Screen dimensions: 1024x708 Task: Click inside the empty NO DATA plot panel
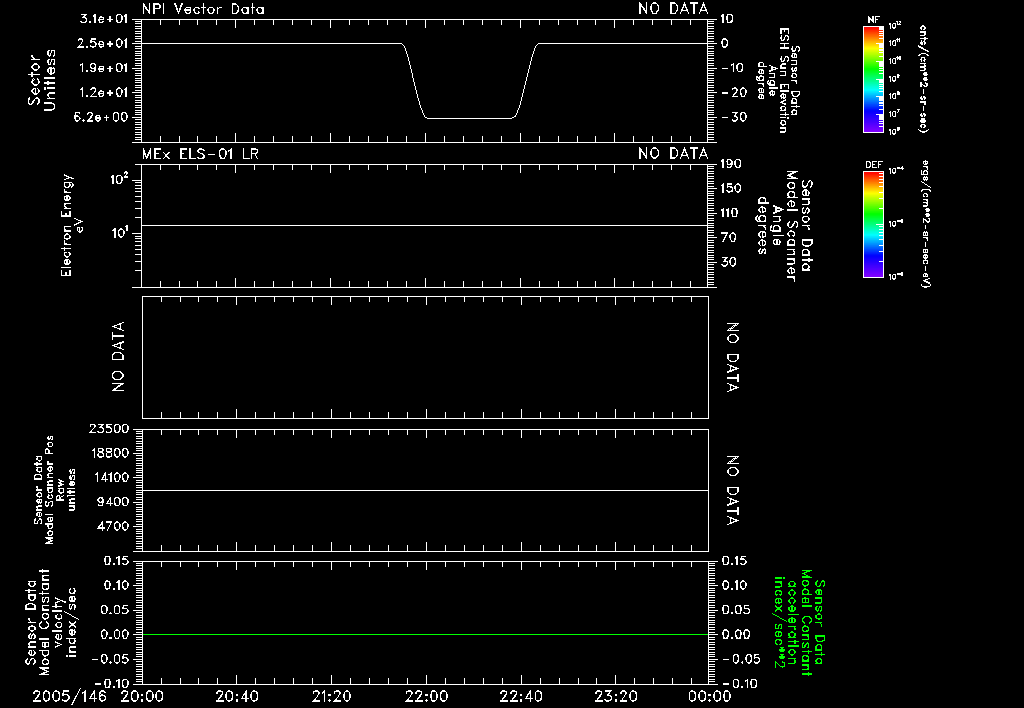click(425, 357)
